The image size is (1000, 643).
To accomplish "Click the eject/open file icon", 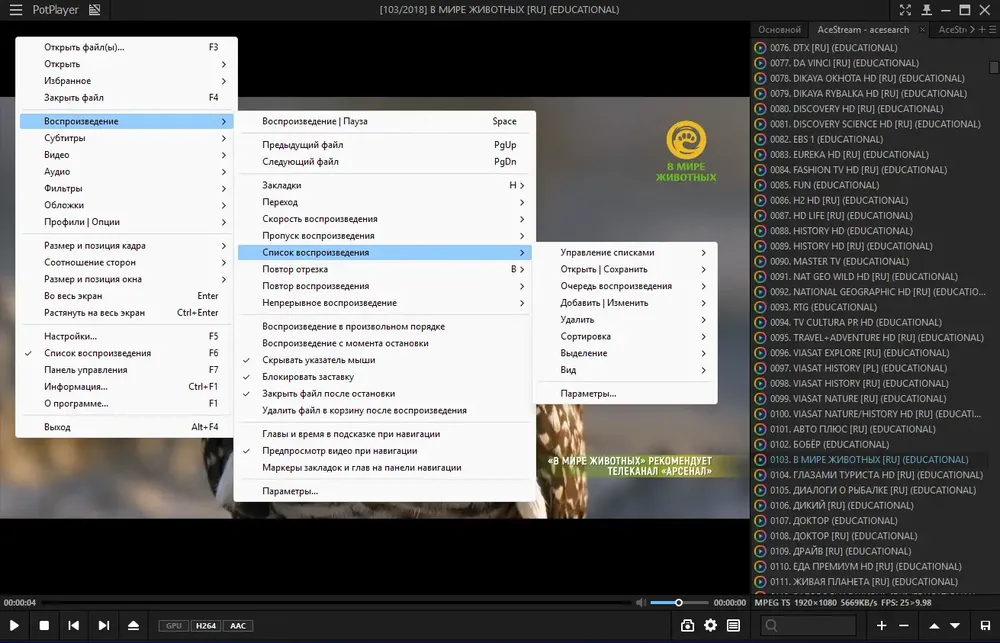I will 133,626.
